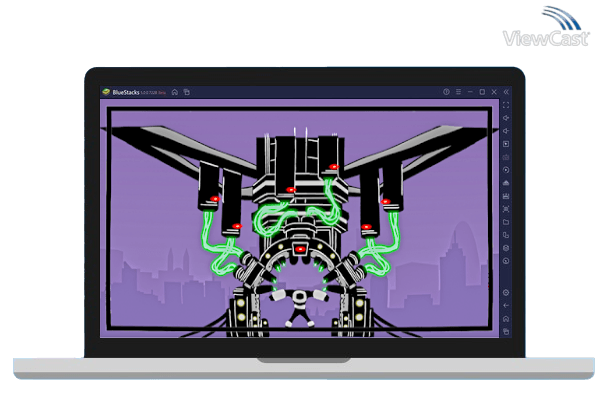
Task: Click the play-in-square sidebar icon
Action: pyautogui.click(x=506, y=144)
